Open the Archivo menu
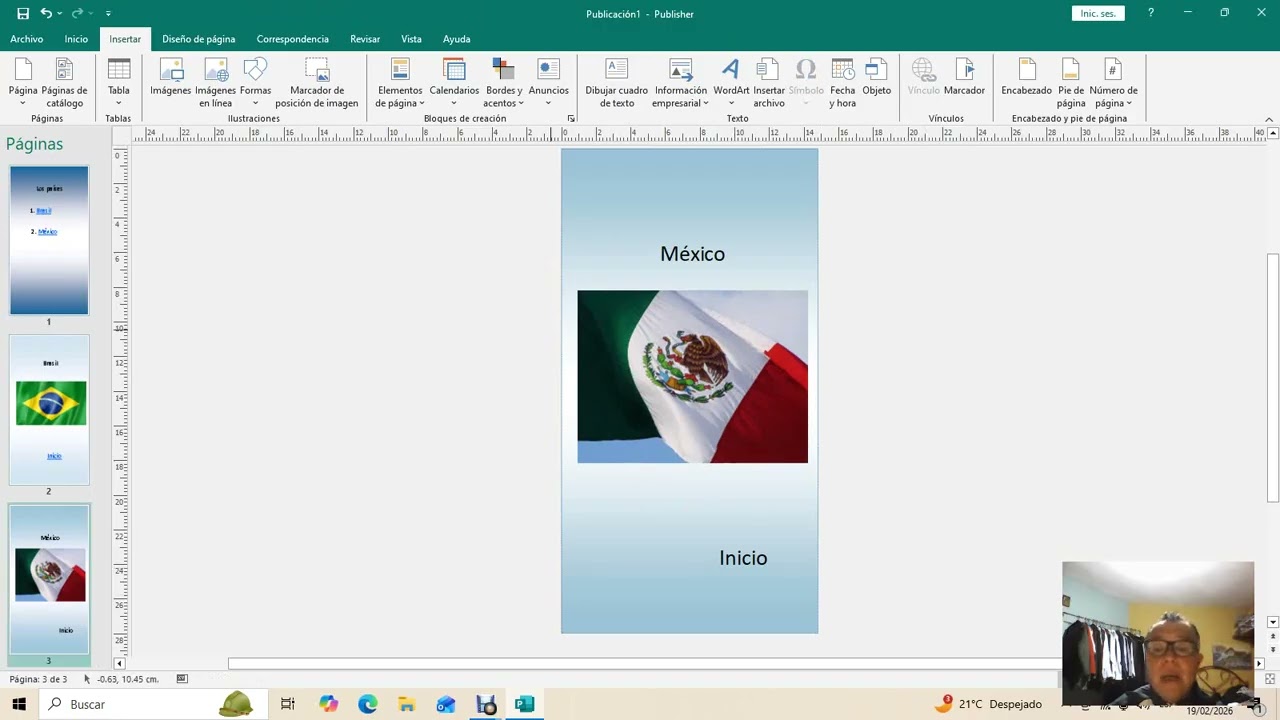The width and height of the screenshot is (1280, 720). click(27, 39)
